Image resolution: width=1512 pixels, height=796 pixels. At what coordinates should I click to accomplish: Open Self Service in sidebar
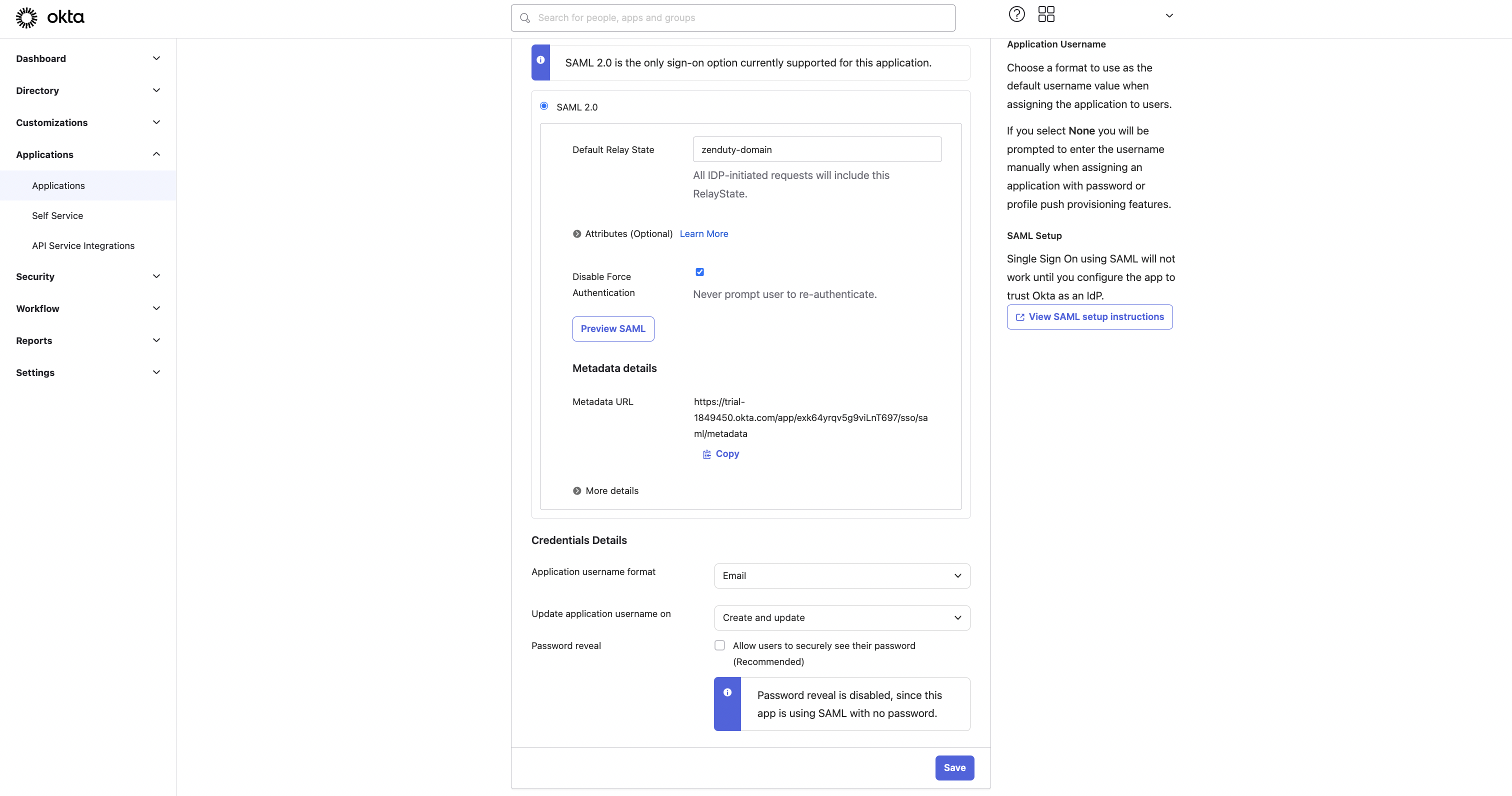(x=57, y=215)
